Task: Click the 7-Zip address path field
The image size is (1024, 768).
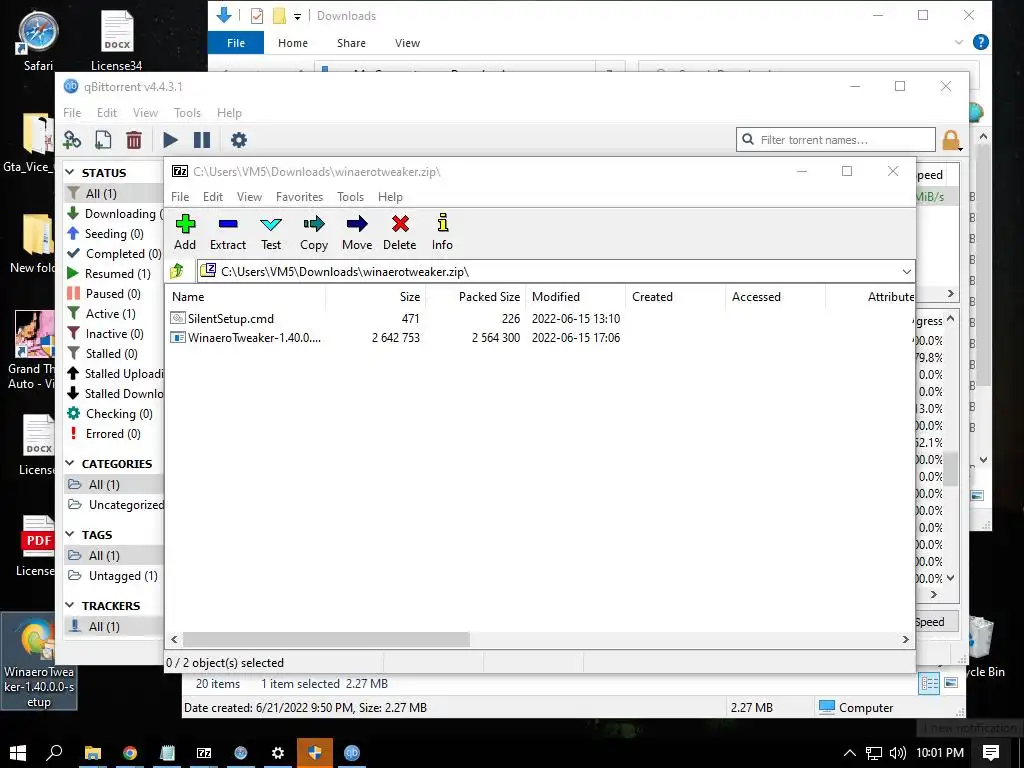Action: 549,272
